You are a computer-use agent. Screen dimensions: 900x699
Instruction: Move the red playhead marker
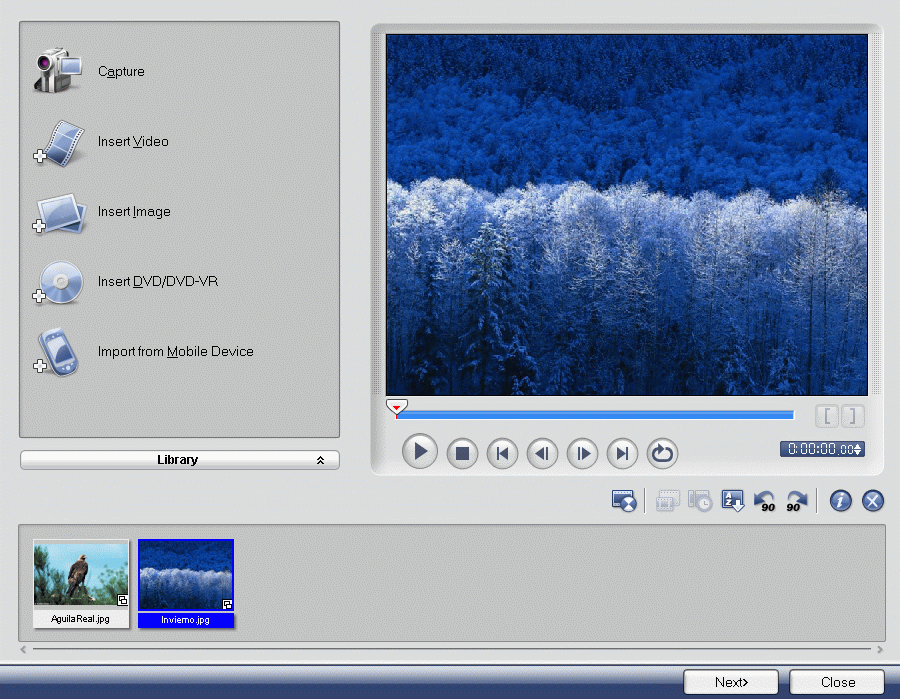[396, 407]
